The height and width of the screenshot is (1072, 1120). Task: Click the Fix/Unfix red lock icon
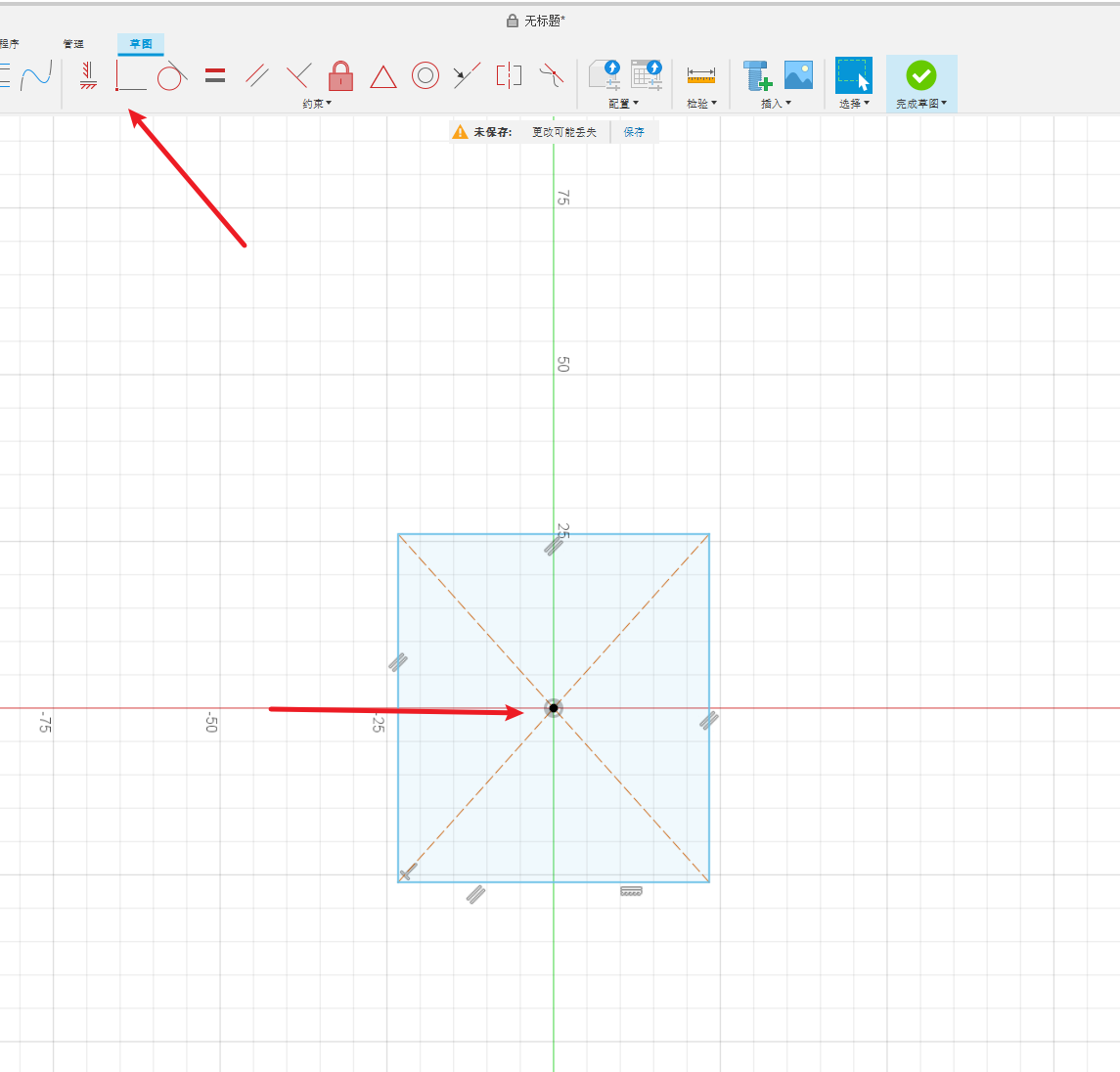(340, 75)
